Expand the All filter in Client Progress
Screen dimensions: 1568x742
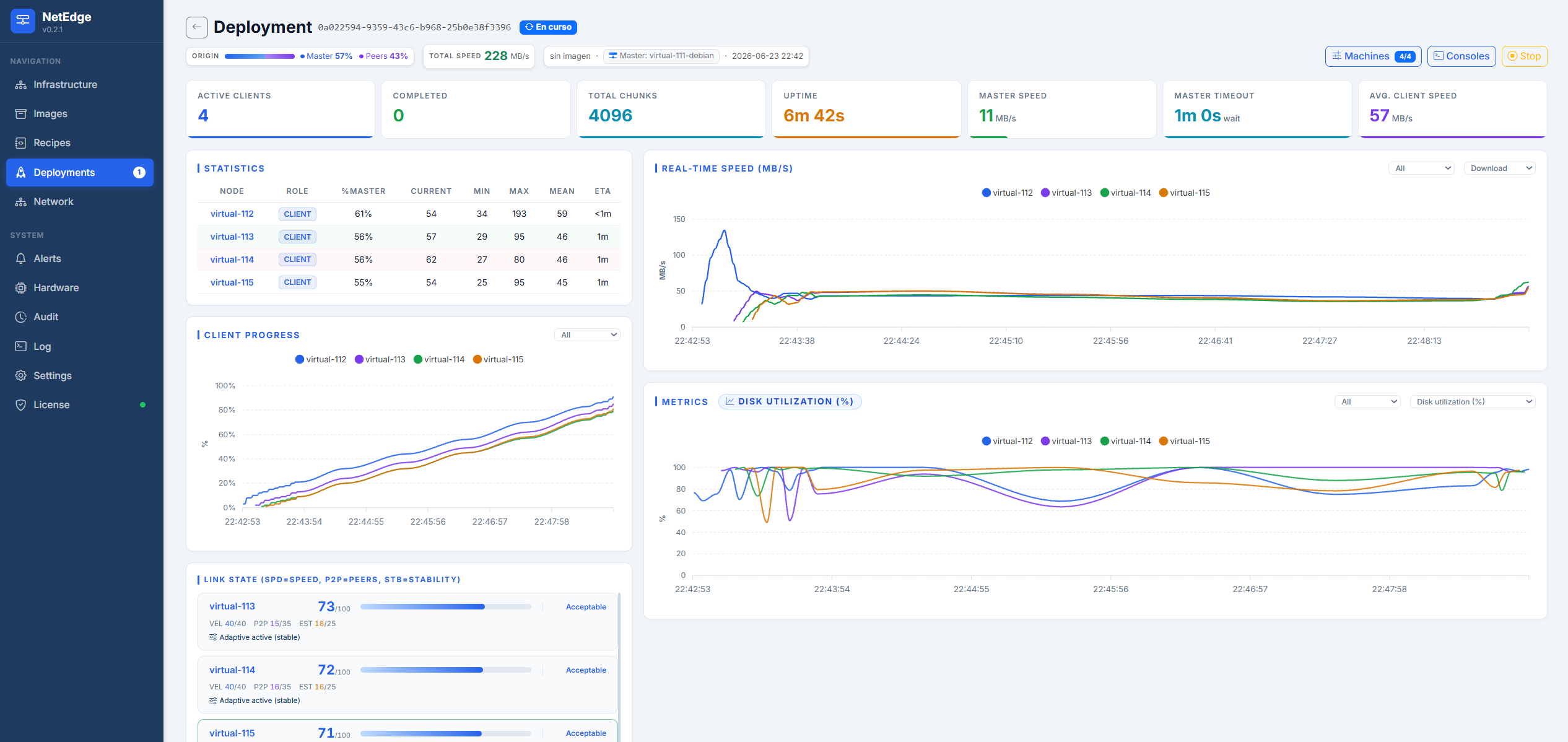click(587, 335)
